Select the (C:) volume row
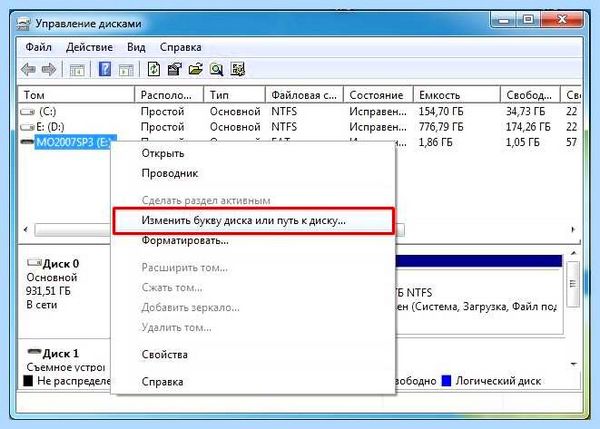The width and height of the screenshot is (600, 429). pos(300,112)
